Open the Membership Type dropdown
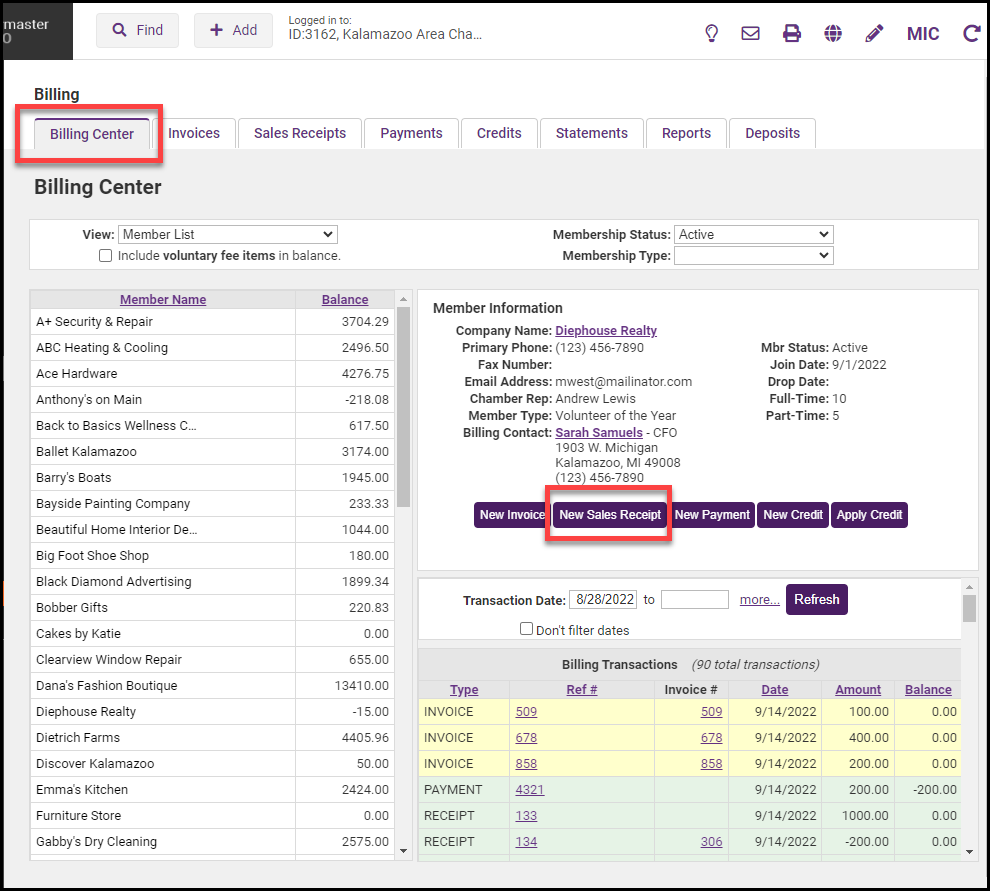The height and width of the screenshot is (891, 990). [x=753, y=256]
